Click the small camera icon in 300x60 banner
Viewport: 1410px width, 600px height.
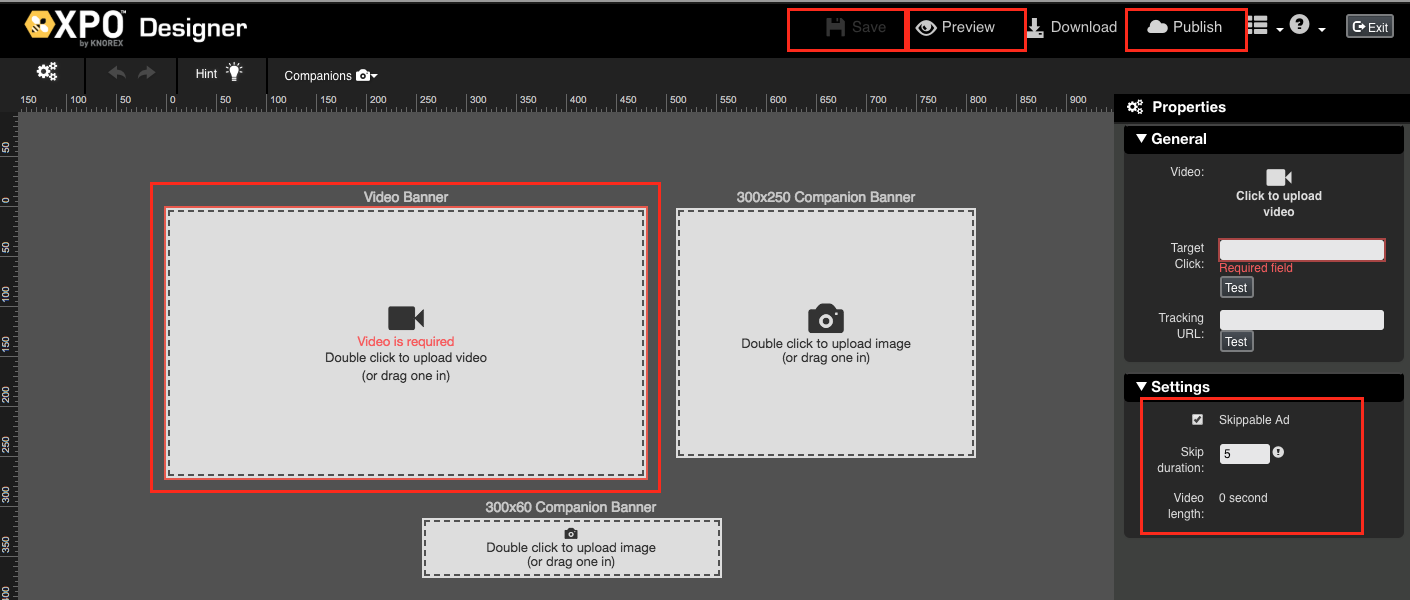571,534
